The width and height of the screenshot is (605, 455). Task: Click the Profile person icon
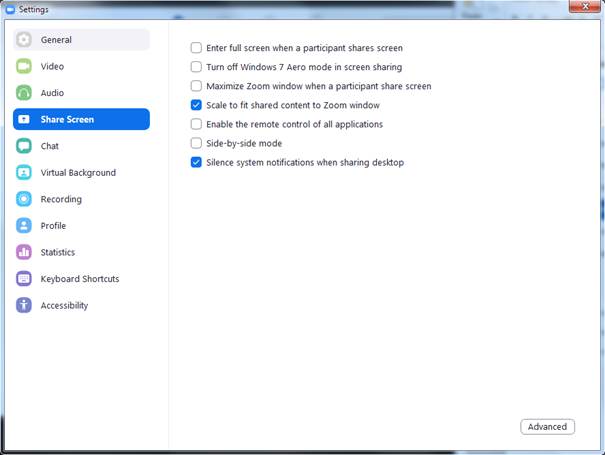point(24,225)
